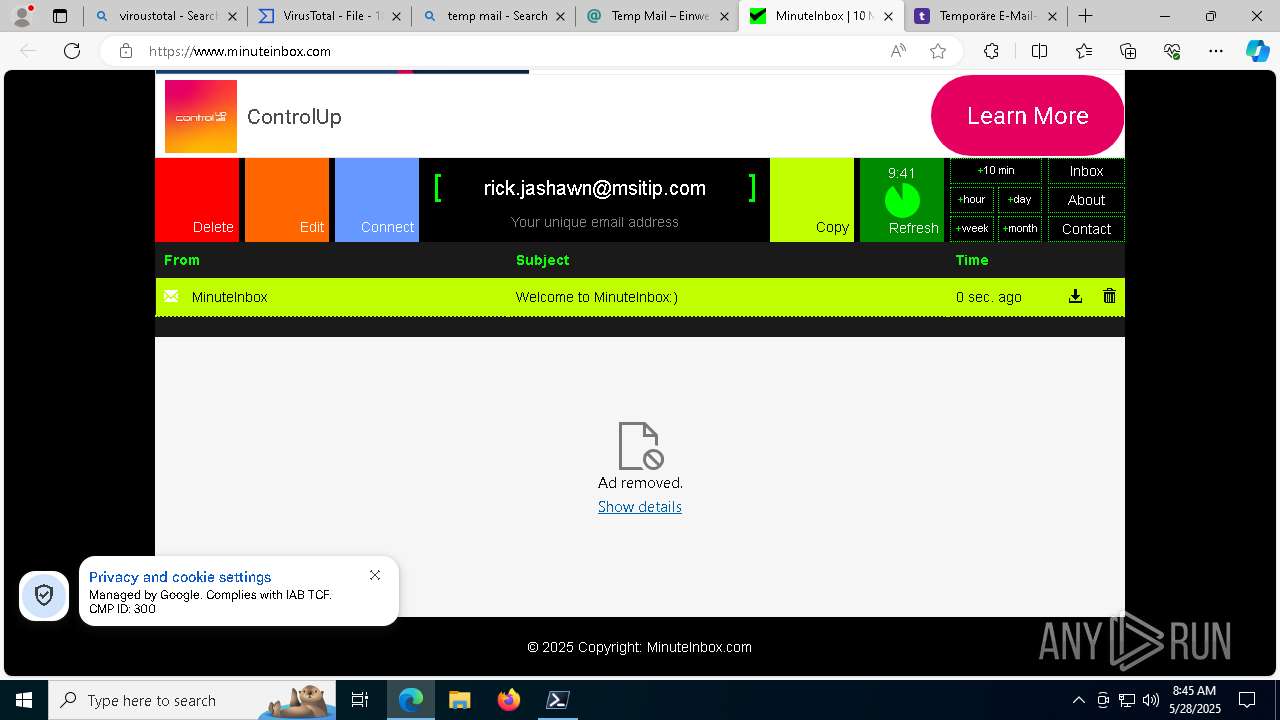Click the From column header
The height and width of the screenshot is (720, 1280).
click(x=182, y=260)
